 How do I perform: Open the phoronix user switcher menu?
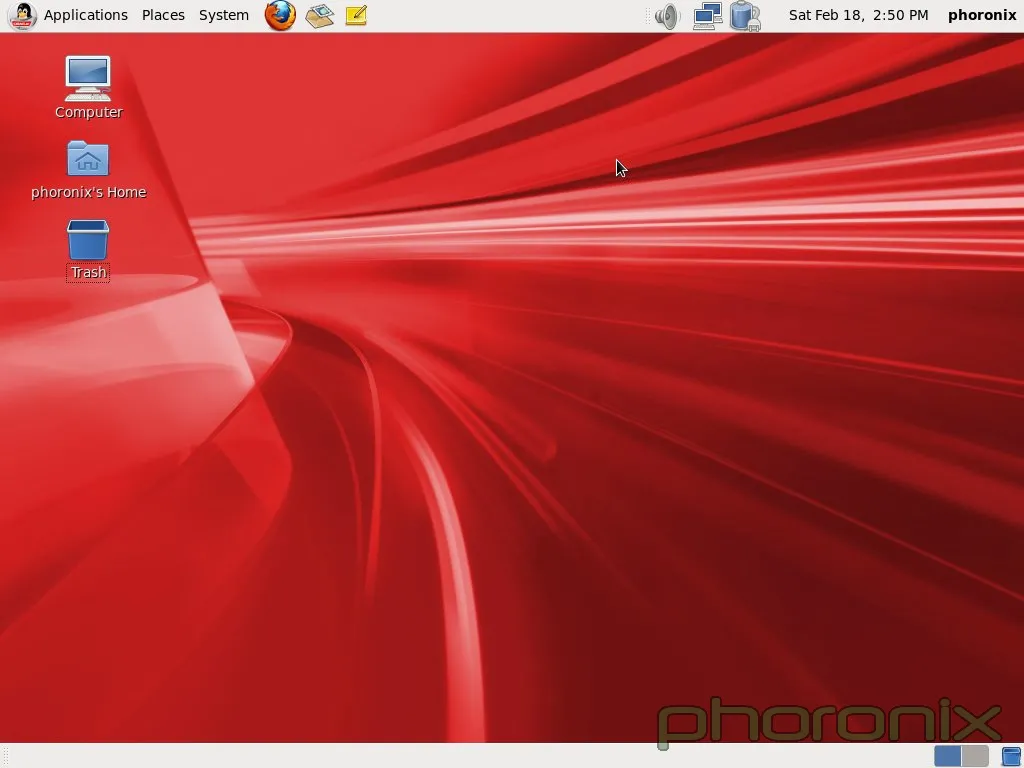[x=981, y=15]
